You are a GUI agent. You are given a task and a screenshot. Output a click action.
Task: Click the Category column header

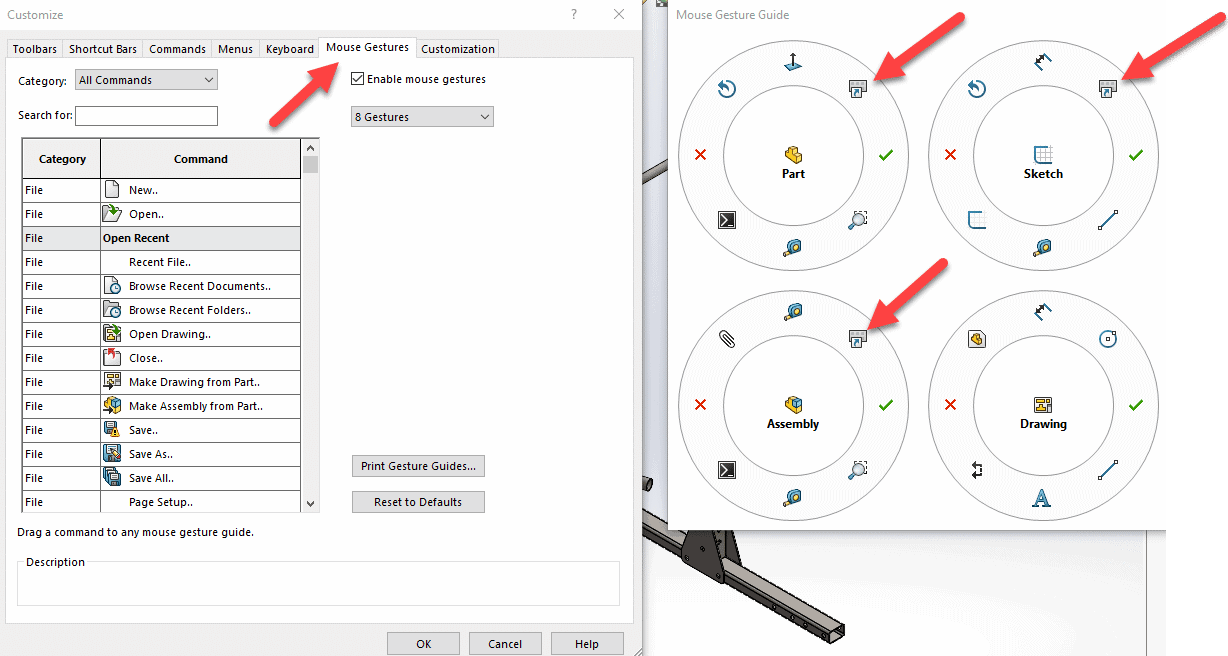62,159
